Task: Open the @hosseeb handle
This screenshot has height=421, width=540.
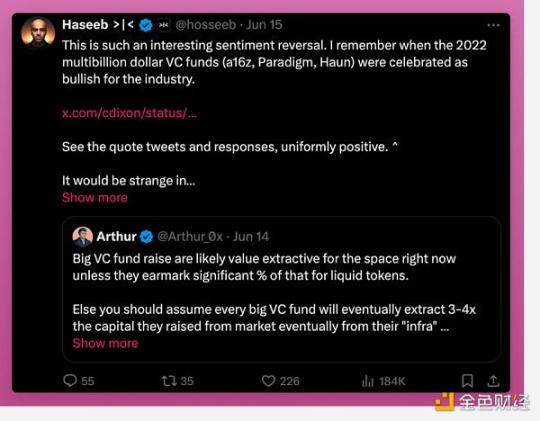Action: coord(206,25)
